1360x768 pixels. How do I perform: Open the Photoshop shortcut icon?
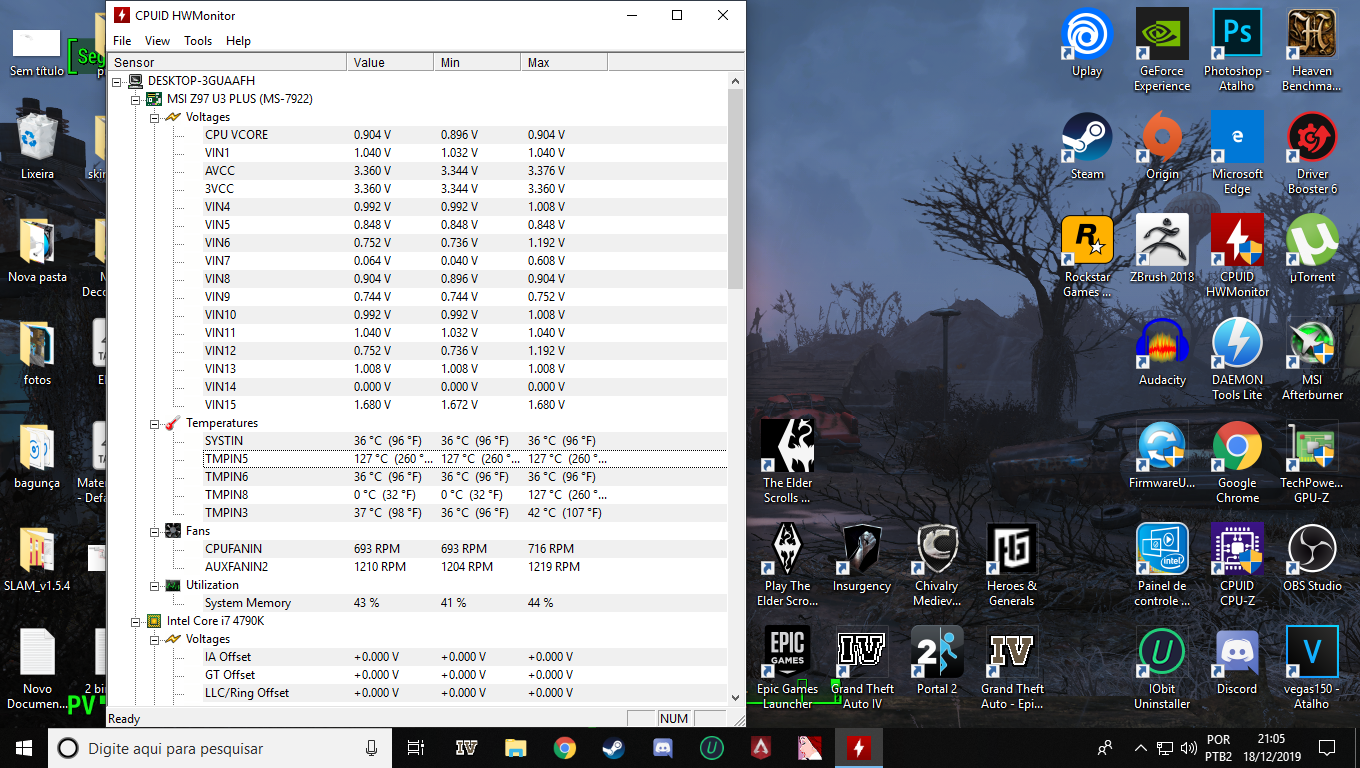[1237, 50]
